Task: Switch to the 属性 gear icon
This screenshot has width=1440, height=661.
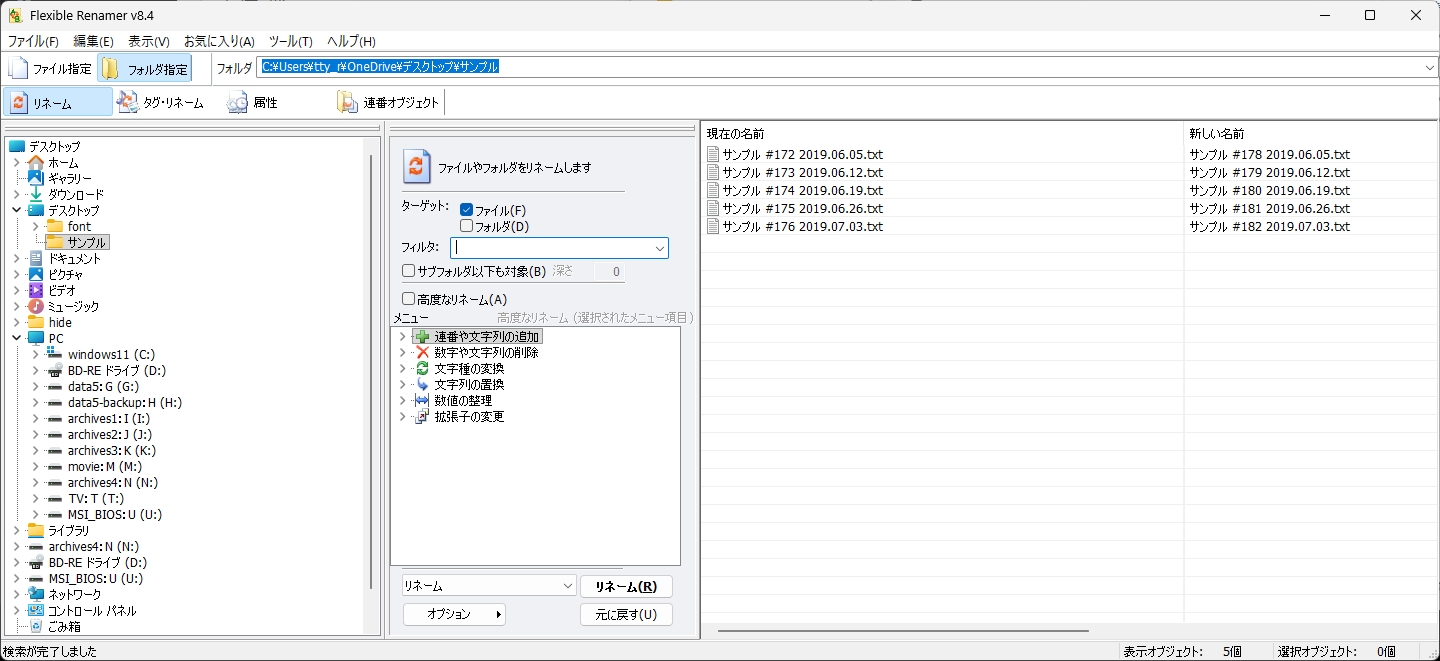Action: pyautogui.click(x=238, y=102)
